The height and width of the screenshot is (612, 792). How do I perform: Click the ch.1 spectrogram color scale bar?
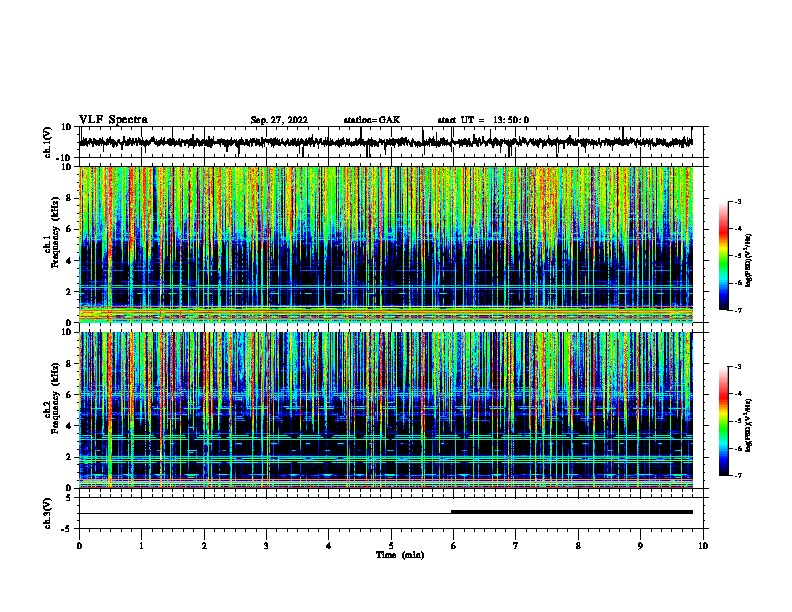pos(724,256)
